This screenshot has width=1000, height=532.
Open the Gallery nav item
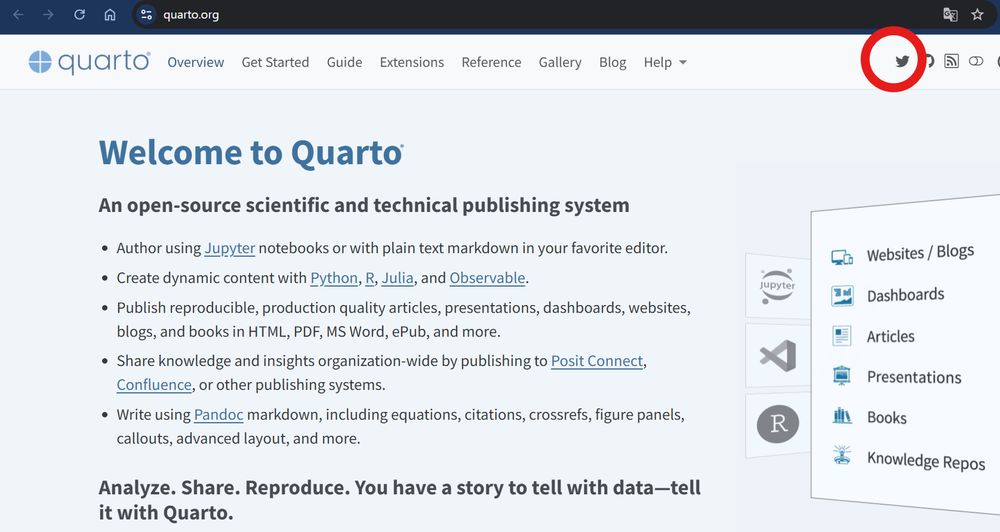[x=560, y=63]
